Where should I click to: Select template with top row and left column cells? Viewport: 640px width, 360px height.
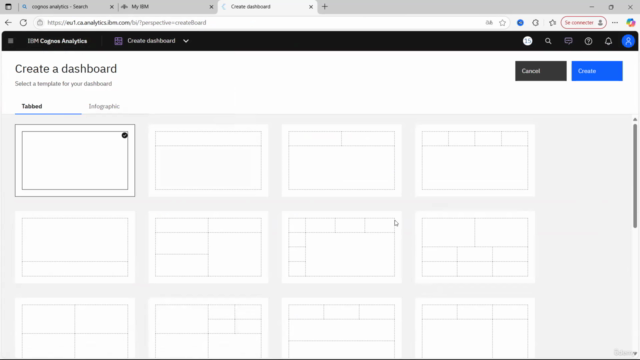click(x=342, y=247)
